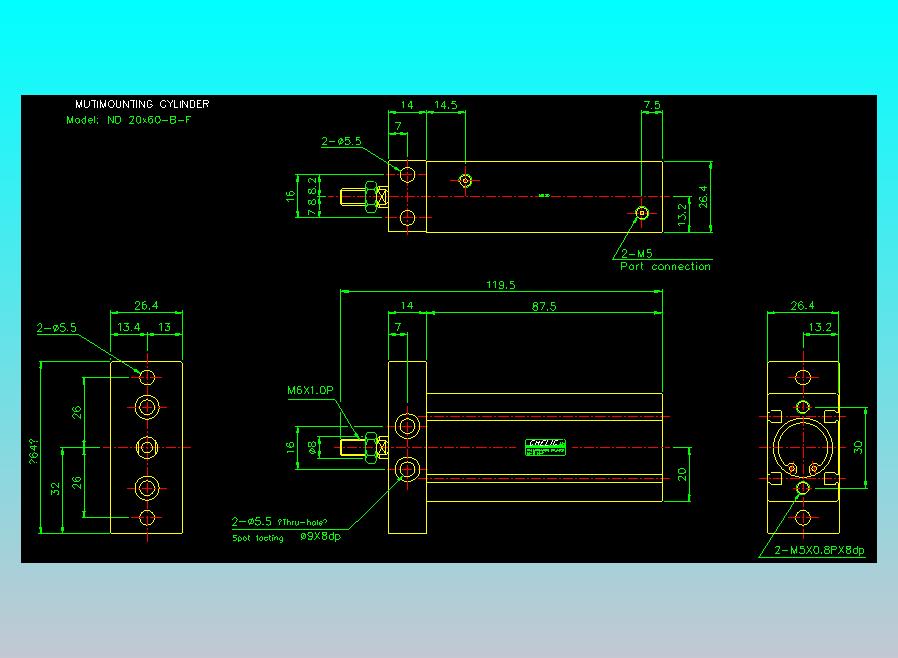Click the 7.5 port offset dimension
Screen dimensions: 898x658
point(652,105)
